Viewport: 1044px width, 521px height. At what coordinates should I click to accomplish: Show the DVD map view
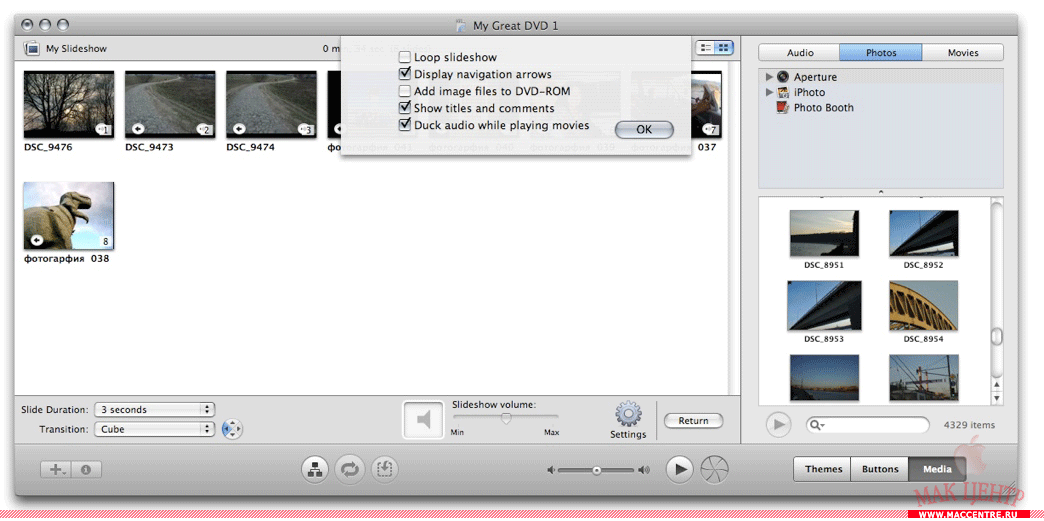[x=314, y=470]
